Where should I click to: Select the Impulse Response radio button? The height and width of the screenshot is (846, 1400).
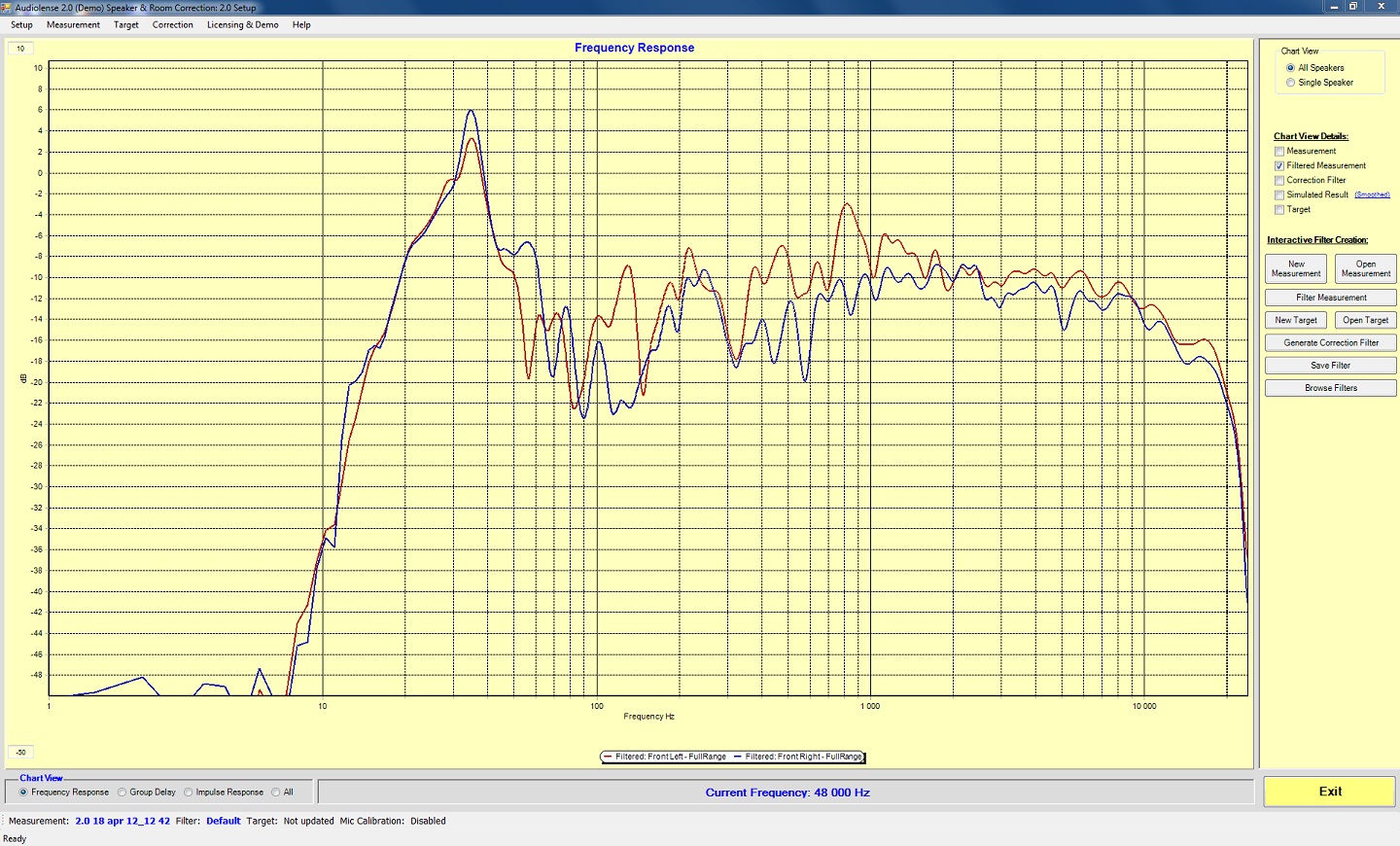pos(188,793)
